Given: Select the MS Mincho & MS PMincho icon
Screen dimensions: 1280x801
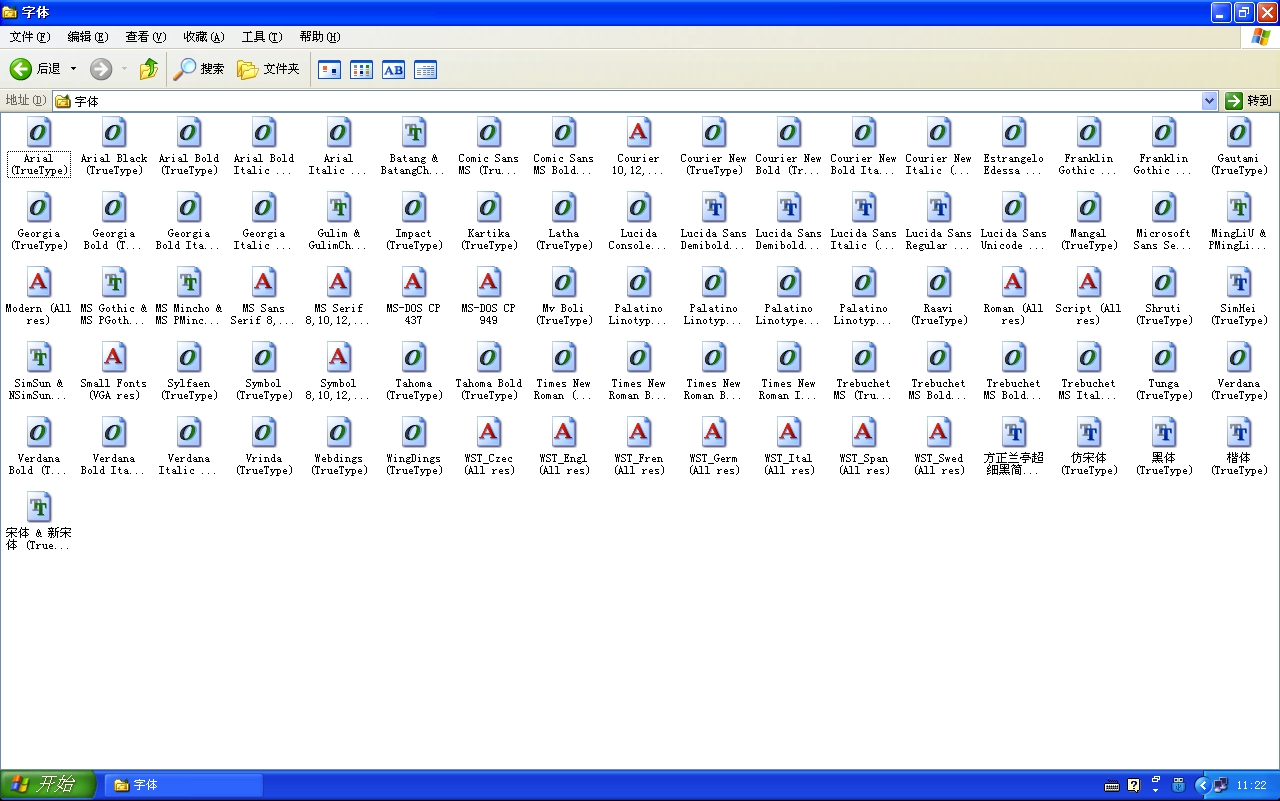Looking at the screenshot, I should coord(189,282).
